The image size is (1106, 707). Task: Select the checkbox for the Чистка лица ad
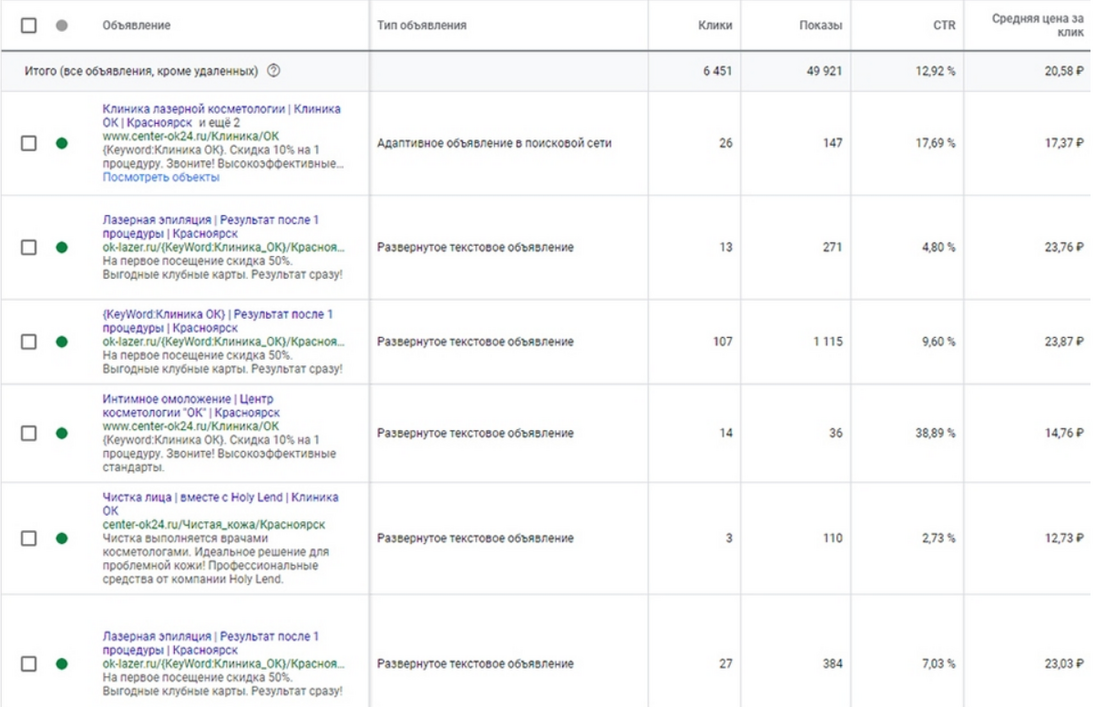click(x=29, y=538)
